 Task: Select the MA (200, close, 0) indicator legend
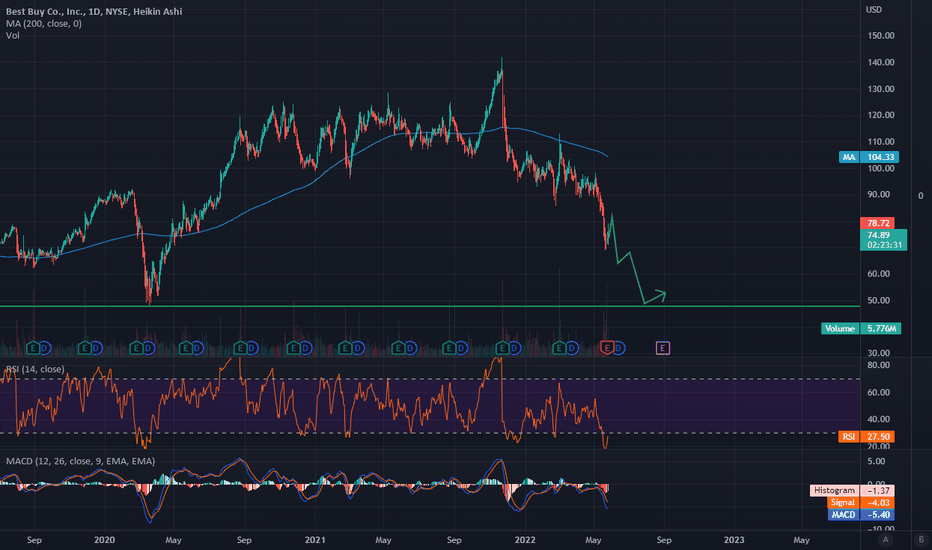click(44, 24)
